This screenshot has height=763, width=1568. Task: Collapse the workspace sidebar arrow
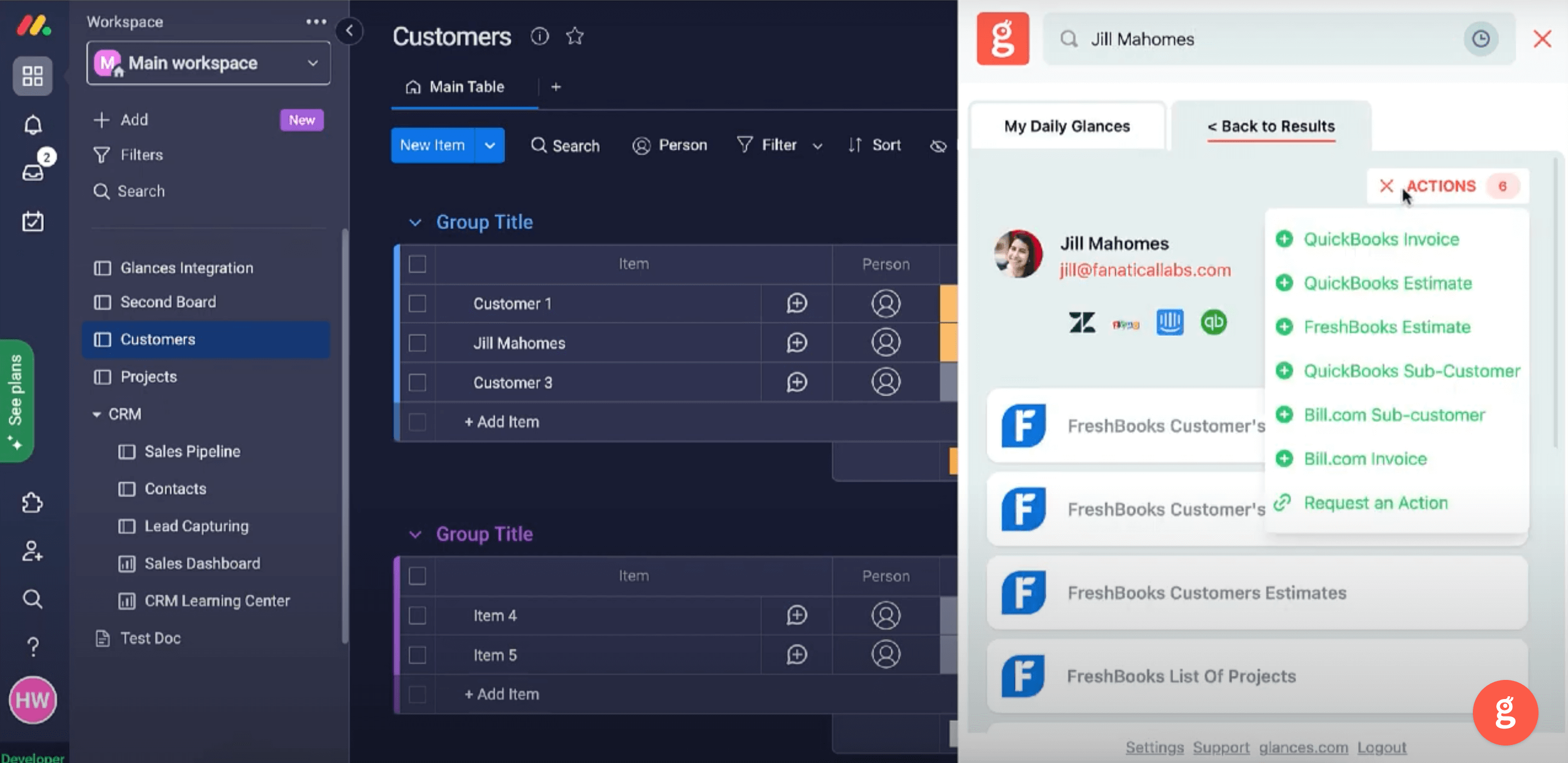pos(349,31)
